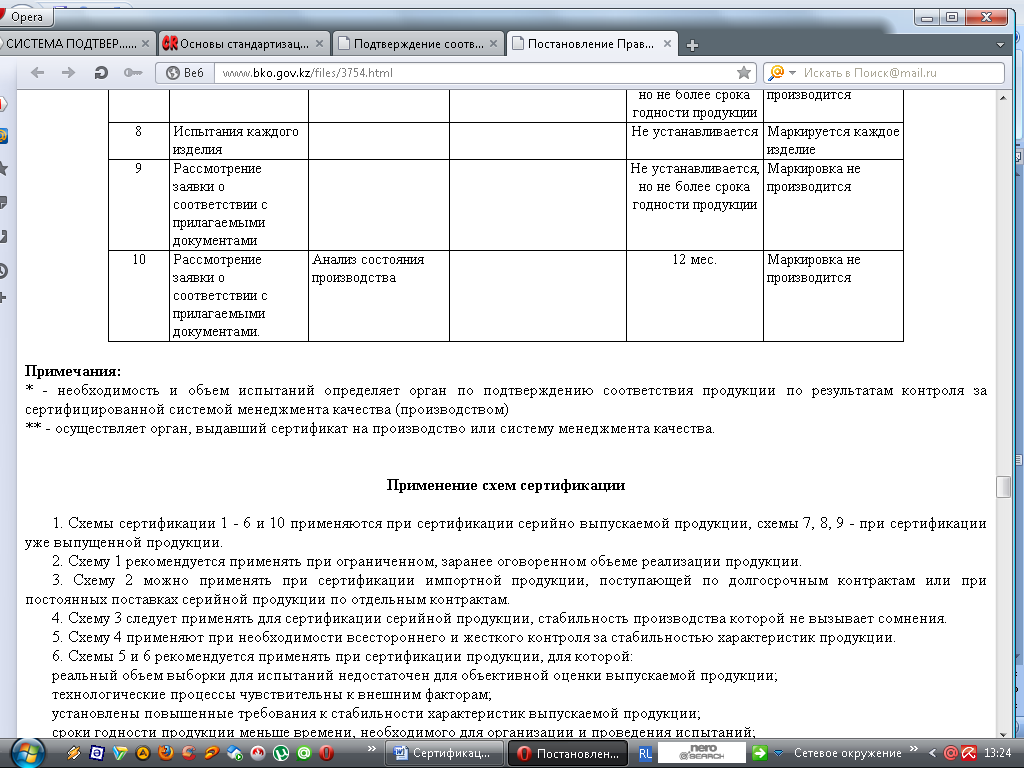
Task: Switch to the Подтверждение соотв... tab
Action: [418, 44]
